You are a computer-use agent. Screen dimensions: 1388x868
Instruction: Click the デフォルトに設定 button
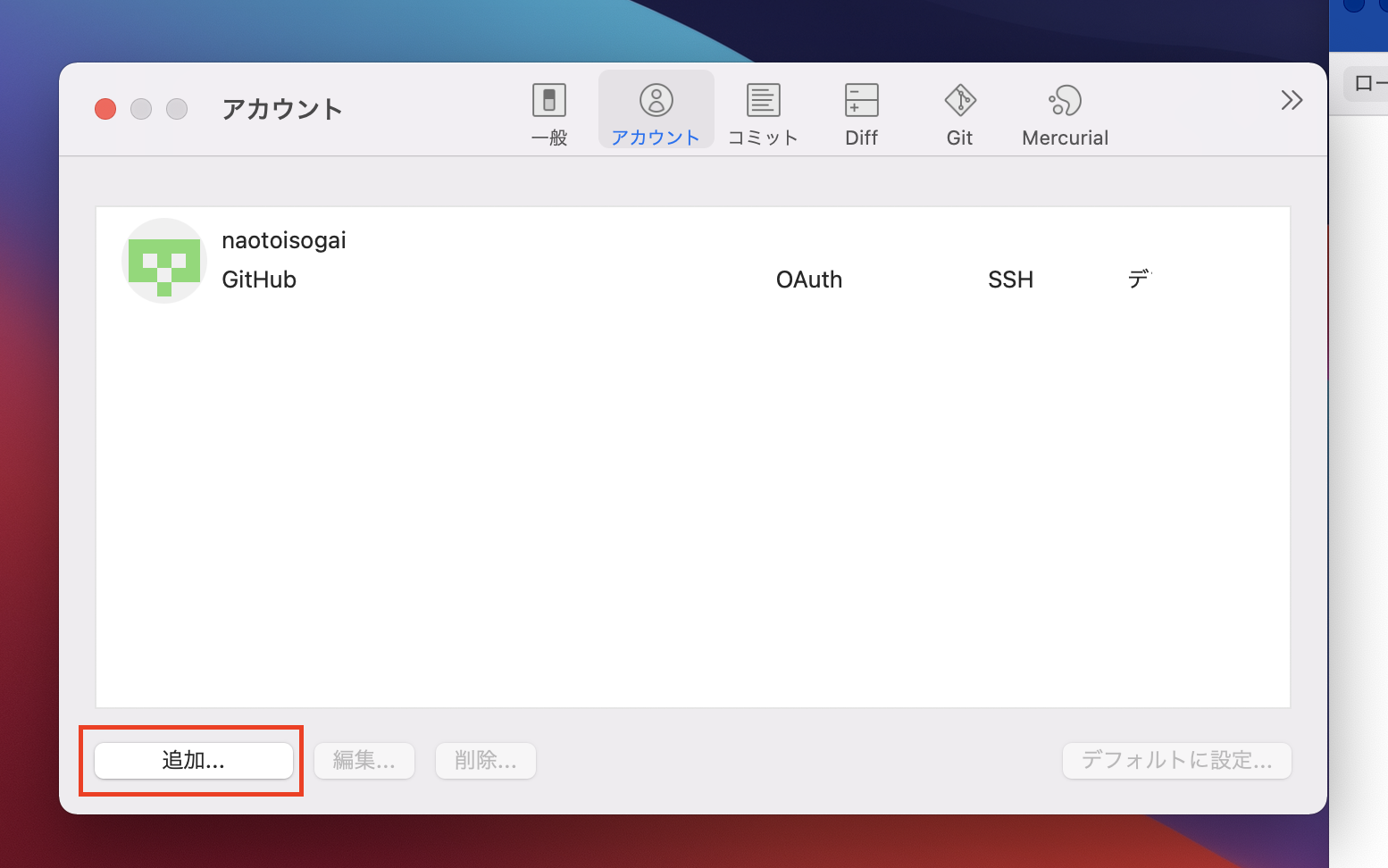click(1176, 760)
